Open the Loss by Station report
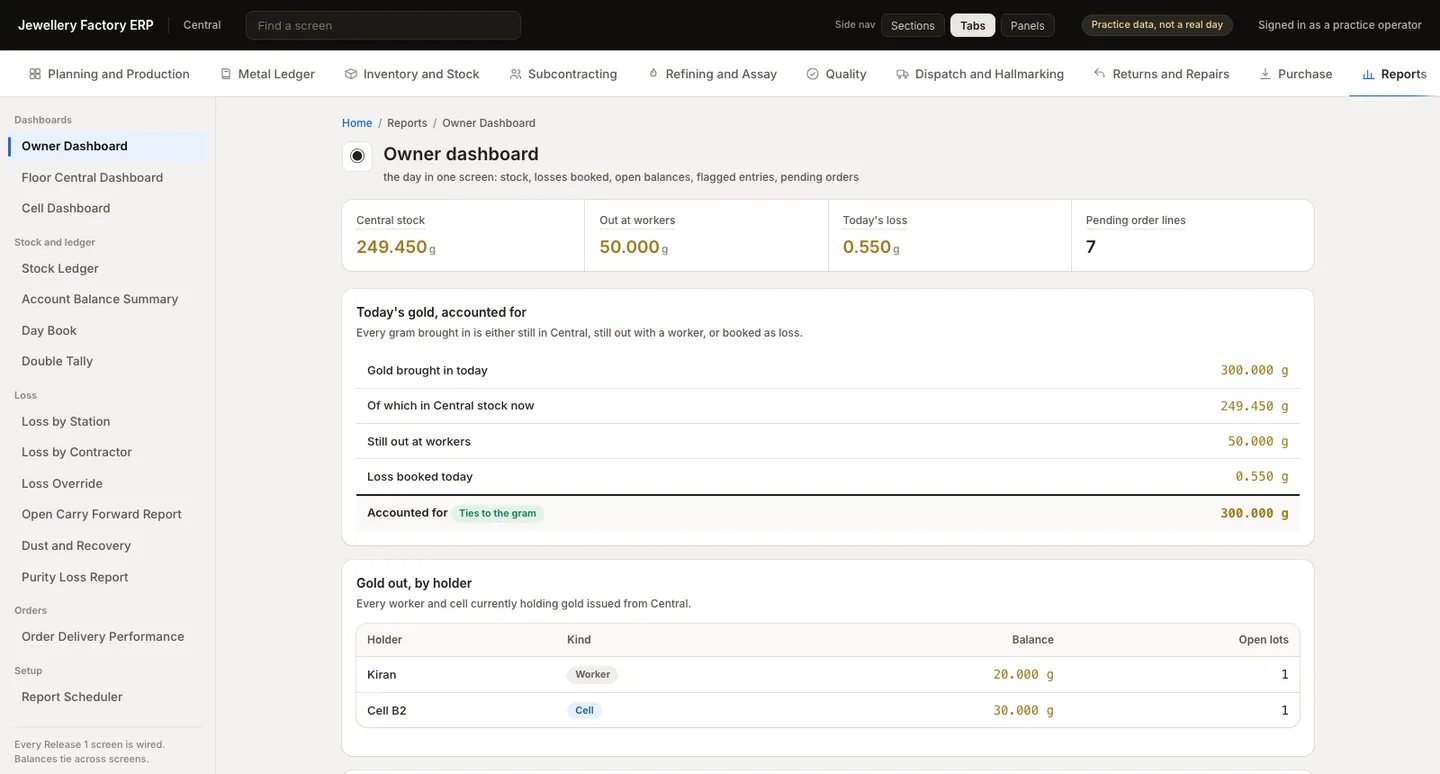 tap(108, 421)
